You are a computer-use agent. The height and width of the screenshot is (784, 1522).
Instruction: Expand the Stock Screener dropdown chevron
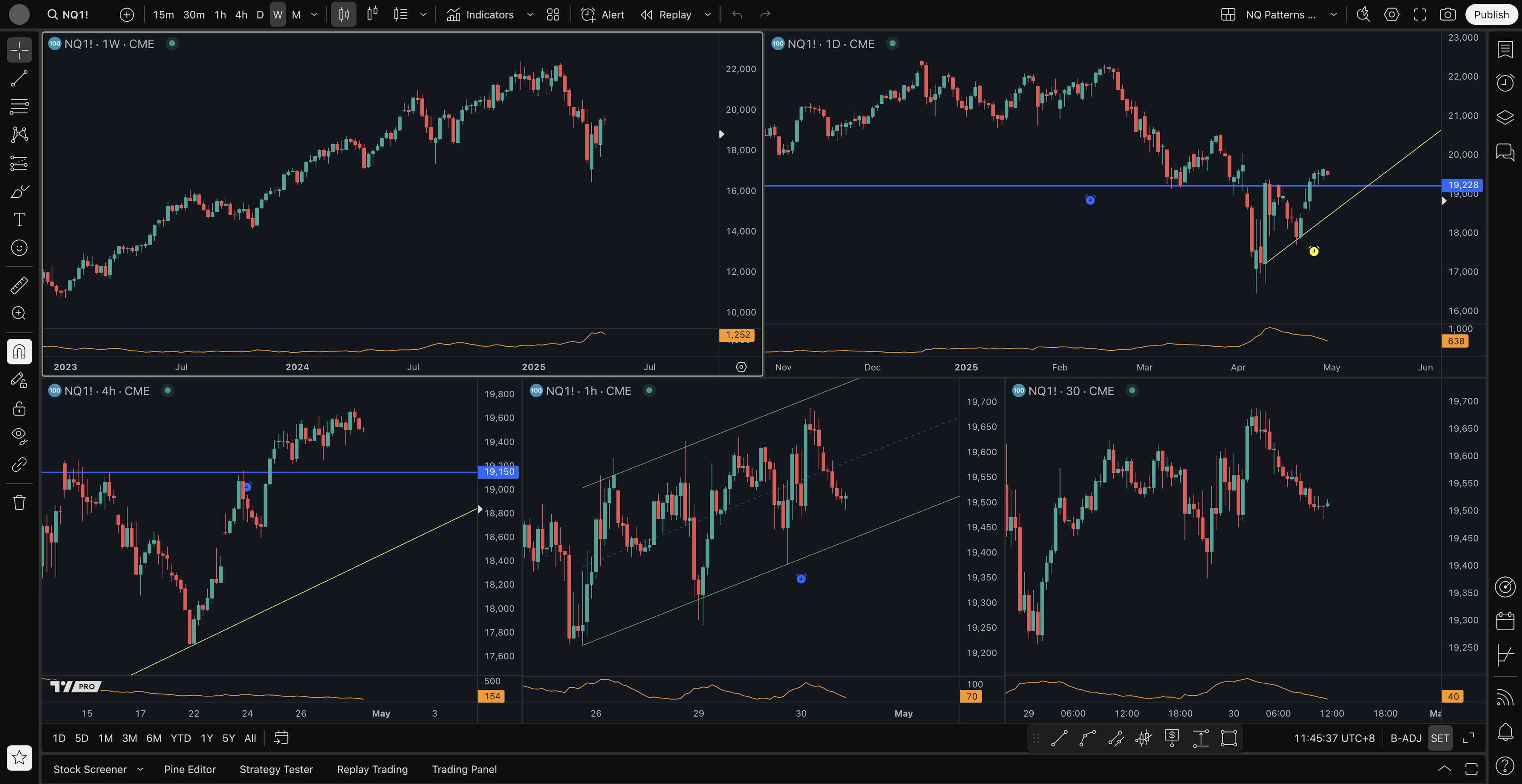140,769
